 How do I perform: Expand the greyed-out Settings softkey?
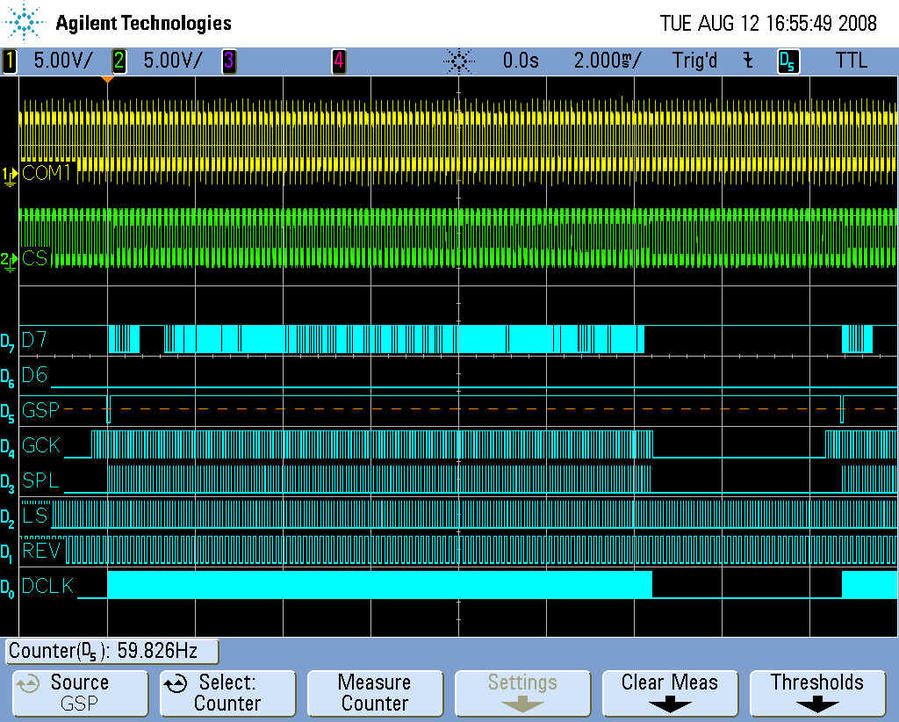[x=521, y=692]
